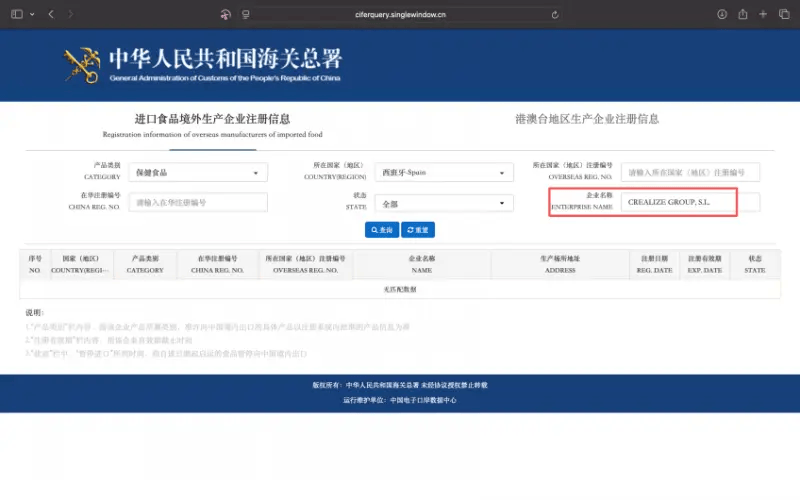Screen dimensions: 800x500
Task: Switch to the 港澳台地区生产企业注册信息 tab
Action: [587, 119]
